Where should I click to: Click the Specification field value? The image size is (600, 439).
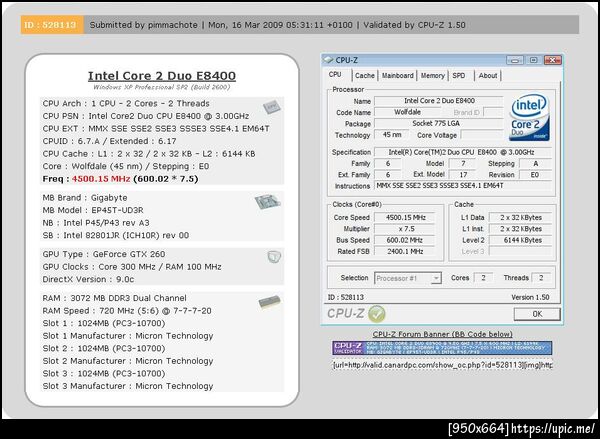click(463, 152)
